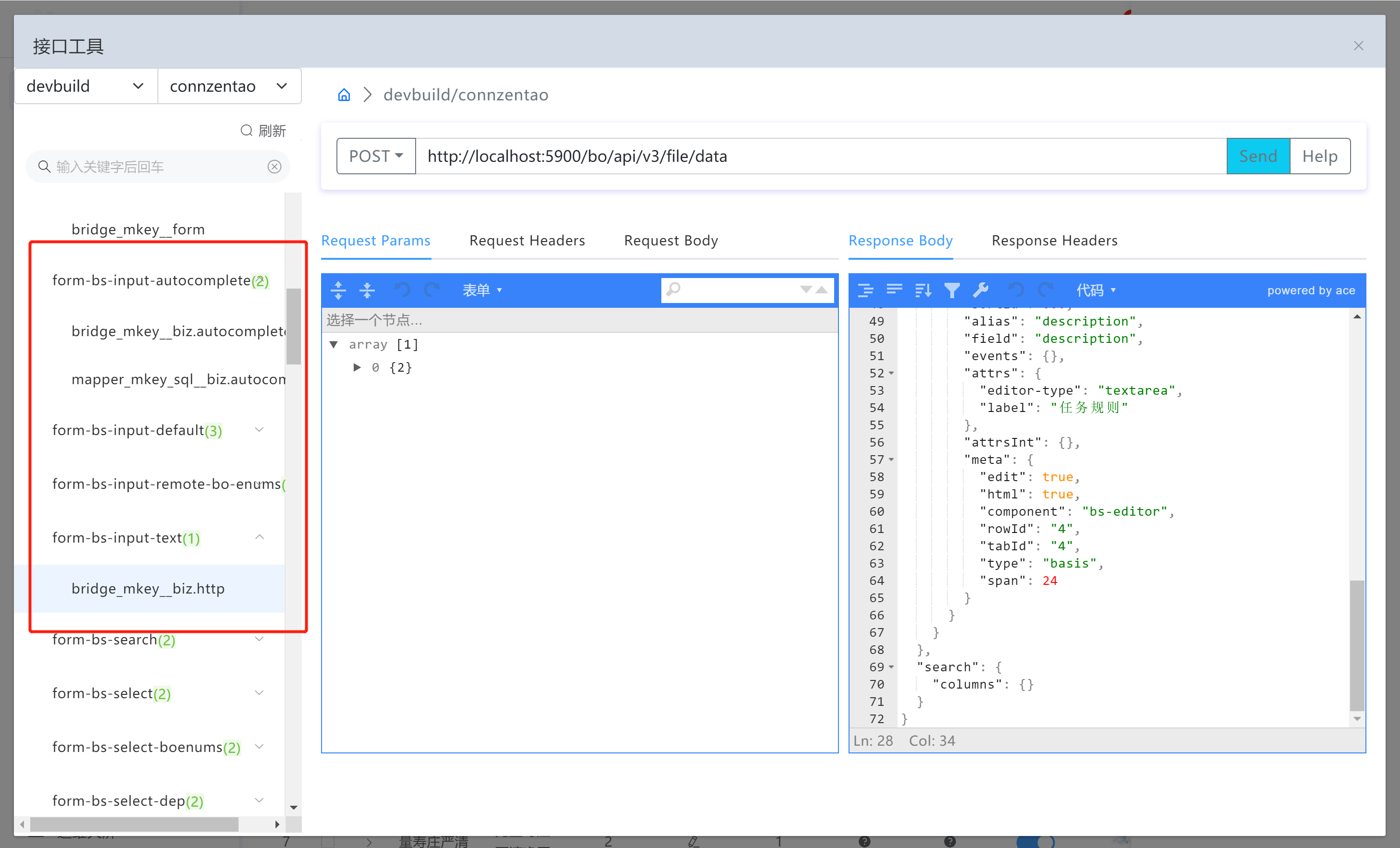Select the bridge_mkey__form item
Viewport: 1400px width, 848px height.
click(138, 230)
